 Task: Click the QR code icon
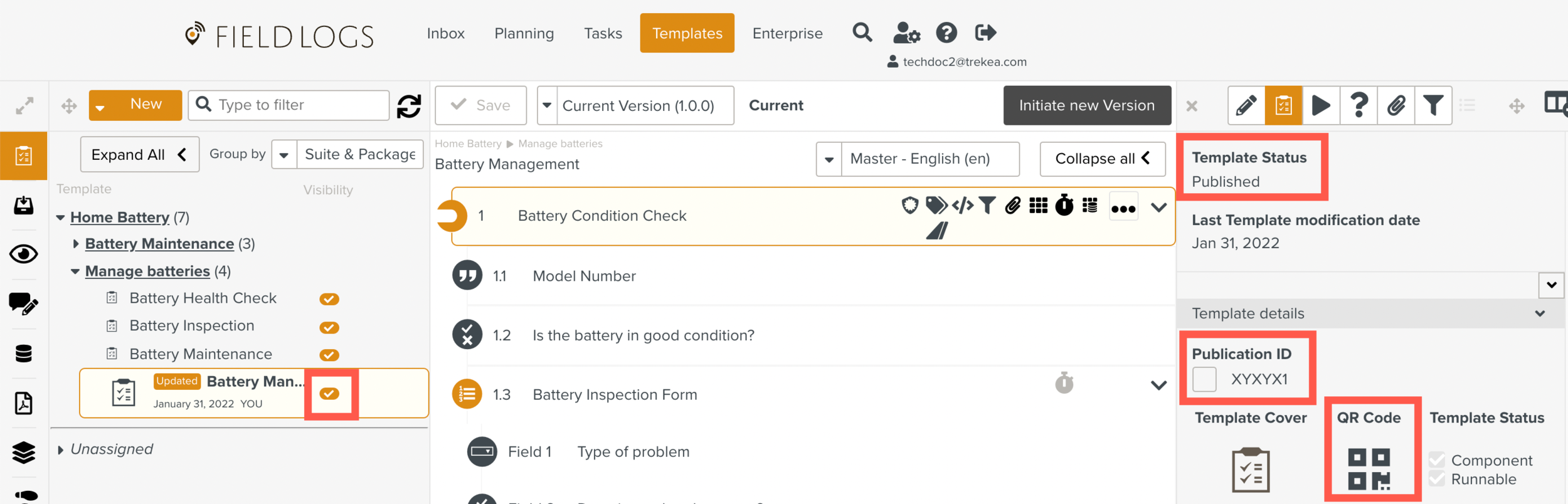(x=1369, y=468)
